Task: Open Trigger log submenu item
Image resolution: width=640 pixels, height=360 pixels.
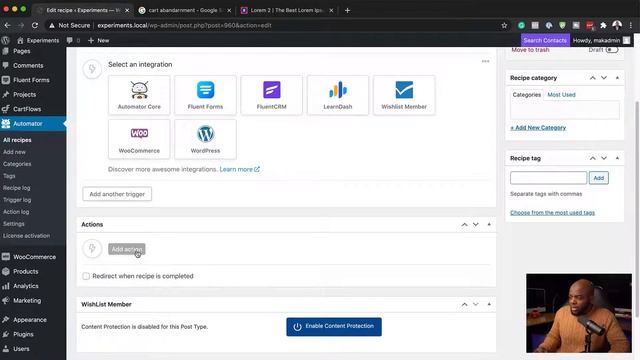Action: coord(17,200)
